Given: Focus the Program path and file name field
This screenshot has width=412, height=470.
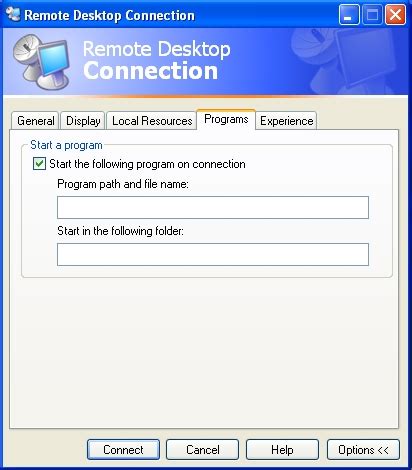Looking at the screenshot, I should (x=213, y=207).
